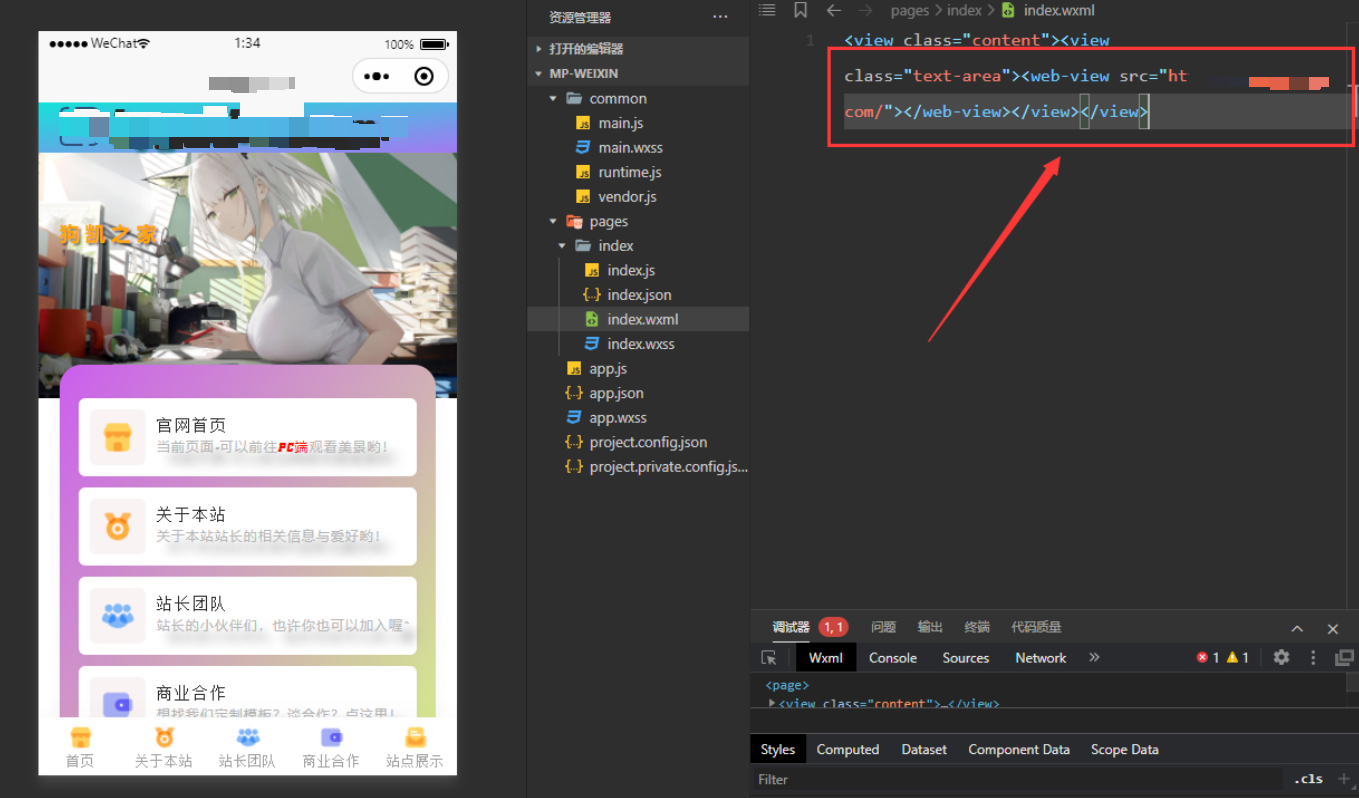Open the devtools settings gear
Screen dimensions: 1359x798
coord(1281,657)
